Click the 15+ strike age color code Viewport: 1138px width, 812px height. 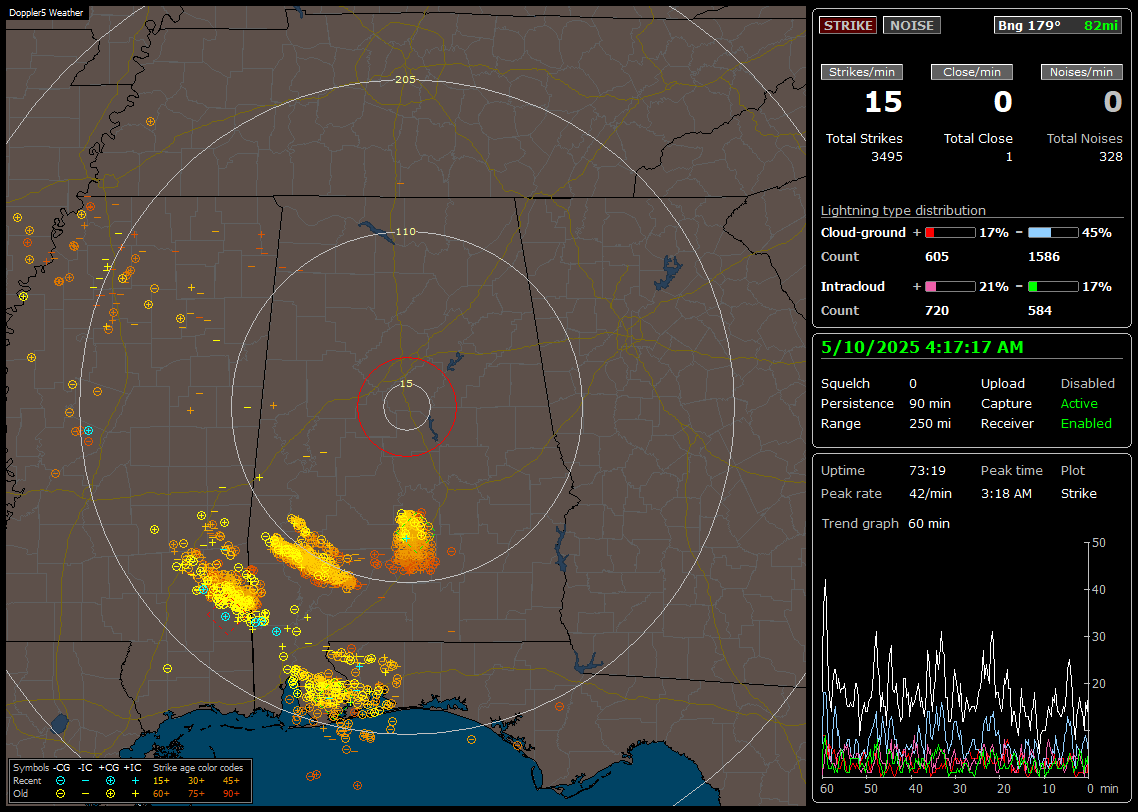tap(161, 781)
